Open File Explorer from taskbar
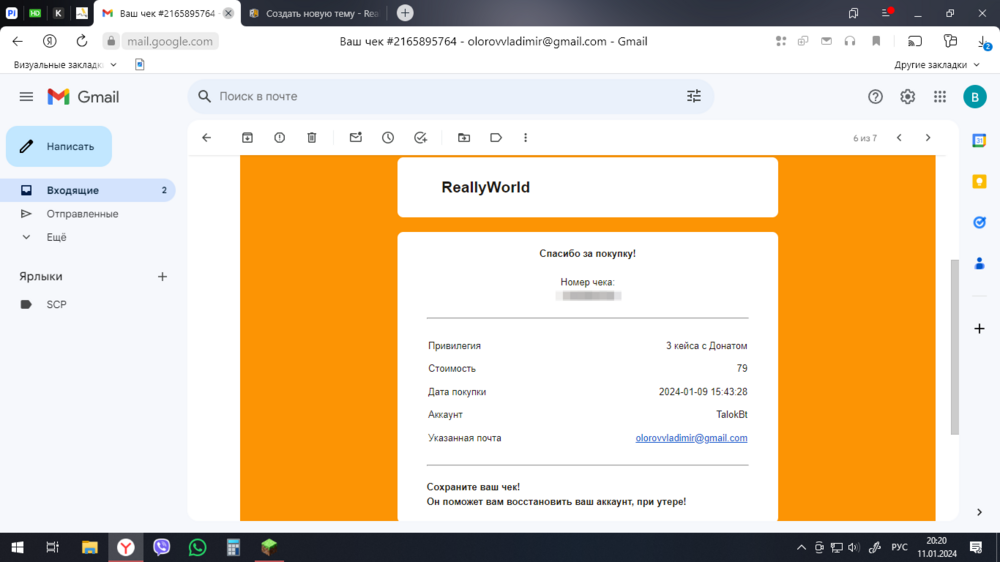The height and width of the screenshot is (562, 1000). tap(89, 547)
